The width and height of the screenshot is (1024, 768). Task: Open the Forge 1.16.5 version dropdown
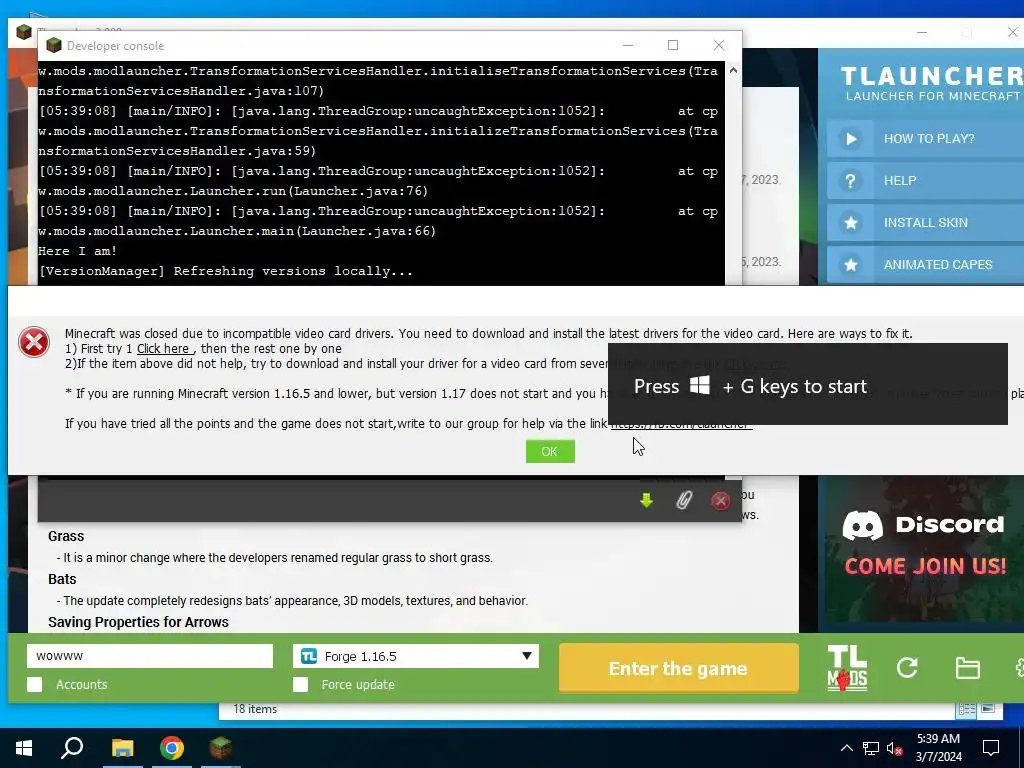pyautogui.click(x=416, y=656)
